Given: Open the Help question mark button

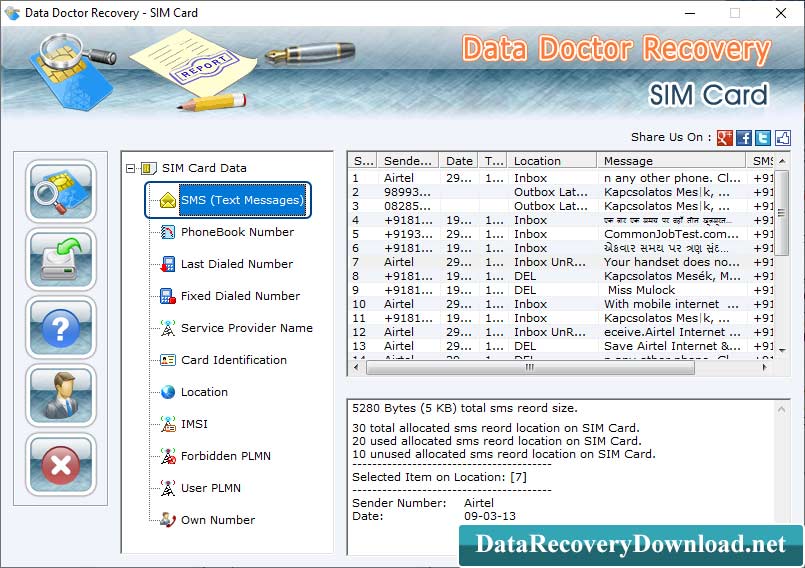Looking at the screenshot, I should [61, 328].
